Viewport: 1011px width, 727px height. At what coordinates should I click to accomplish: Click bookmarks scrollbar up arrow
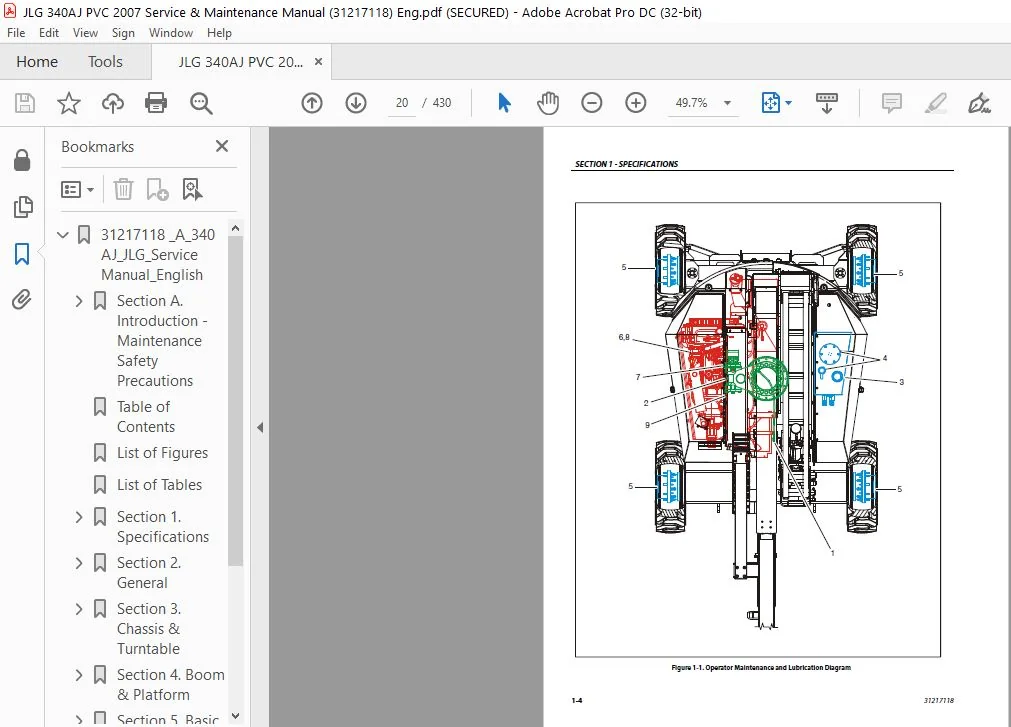pyautogui.click(x=235, y=229)
